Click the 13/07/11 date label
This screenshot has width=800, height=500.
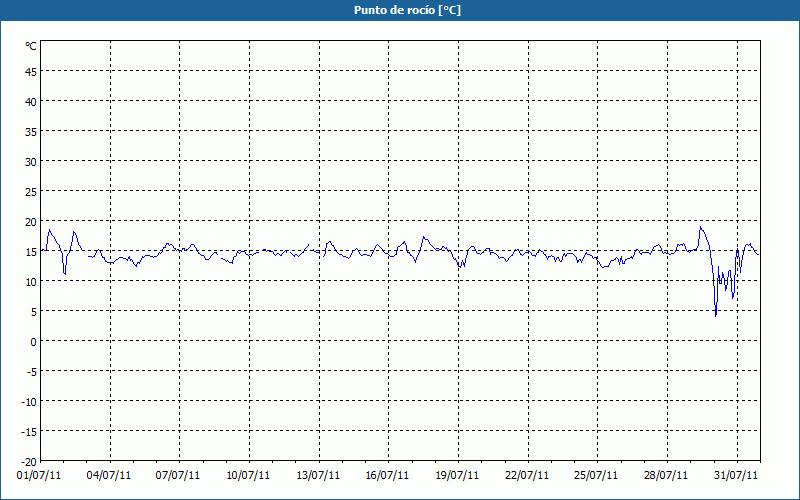318,476
